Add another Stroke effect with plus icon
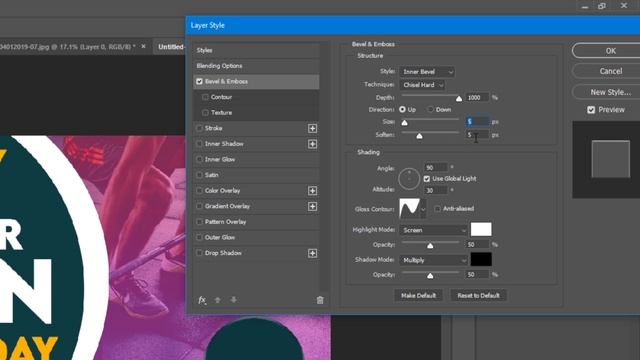640x360 pixels. [312, 129]
